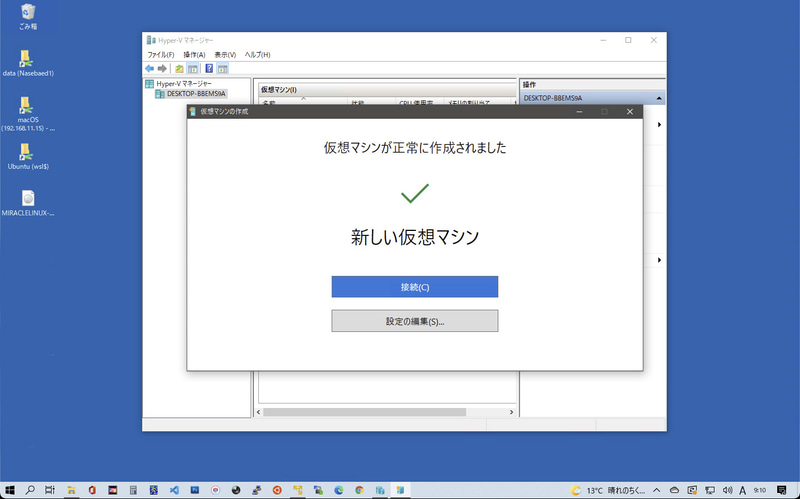This screenshot has width=800, height=499.
Task: Open the macOS (192.168.11.15) desktop shortcut
Action: pyautogui.click(x=28, y=114)
